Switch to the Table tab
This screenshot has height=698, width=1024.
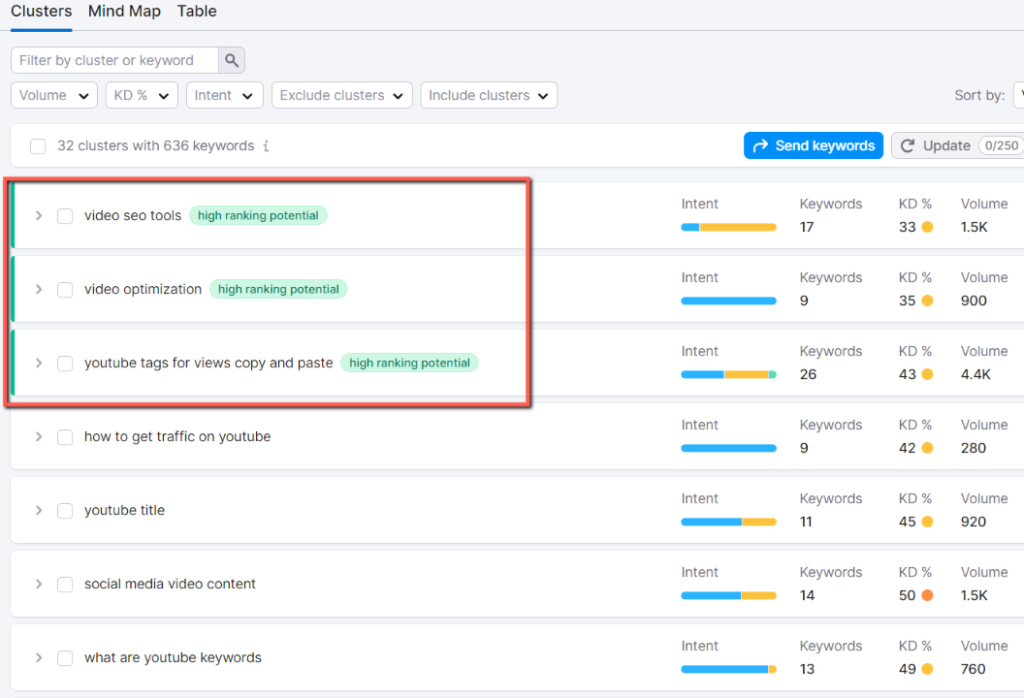pos(196,11)
